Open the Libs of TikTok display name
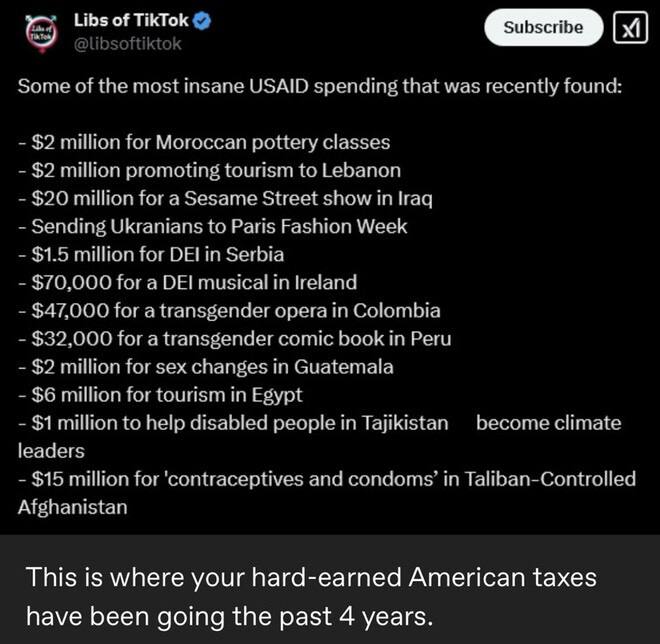 click(130, 21)
